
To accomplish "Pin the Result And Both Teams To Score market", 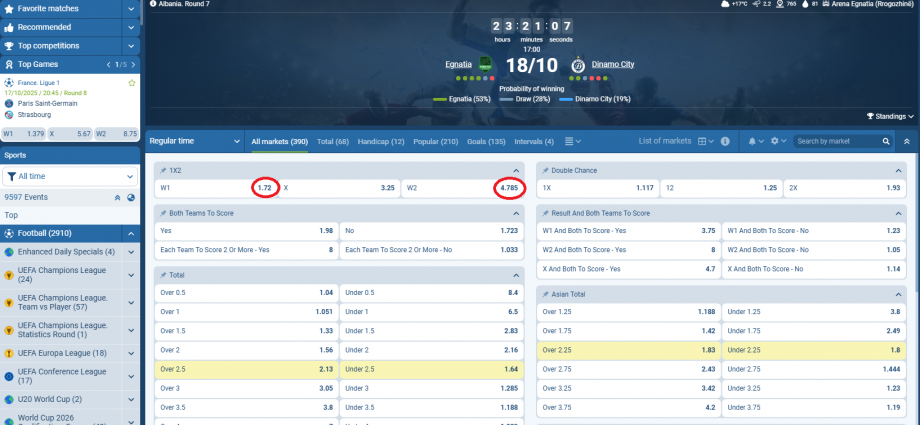I will coord(546,214).
